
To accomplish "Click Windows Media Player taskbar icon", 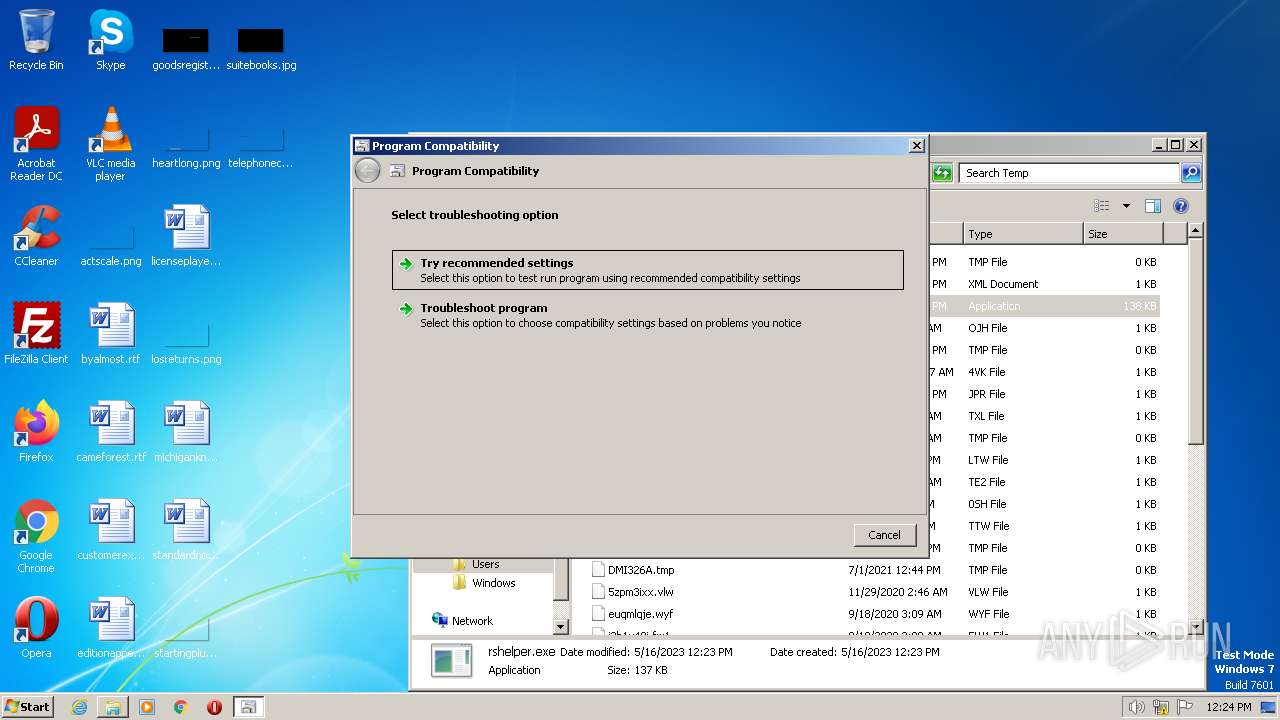I will pyautogui.click(x=147, y=707).
